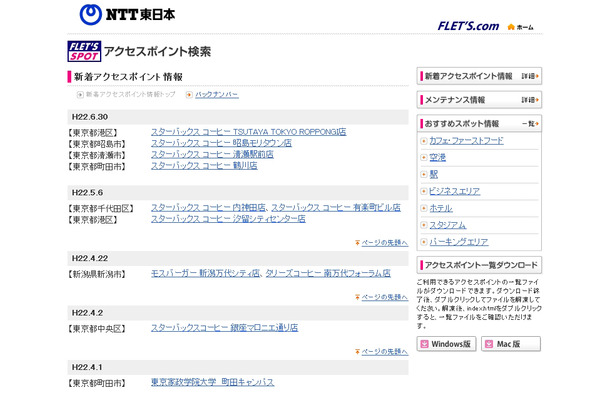Click pink download icon on Mac版 button

[x=489, y=344]
